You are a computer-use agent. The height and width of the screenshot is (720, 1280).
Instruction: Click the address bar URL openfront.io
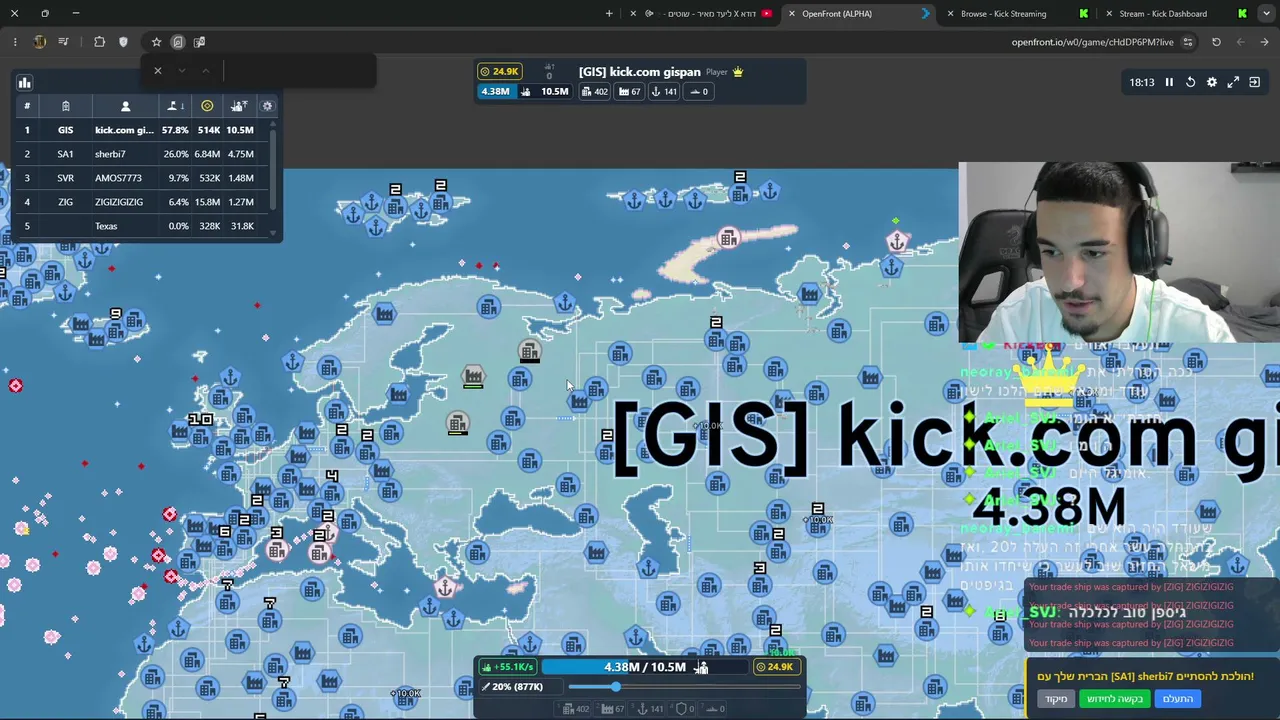1092,42
